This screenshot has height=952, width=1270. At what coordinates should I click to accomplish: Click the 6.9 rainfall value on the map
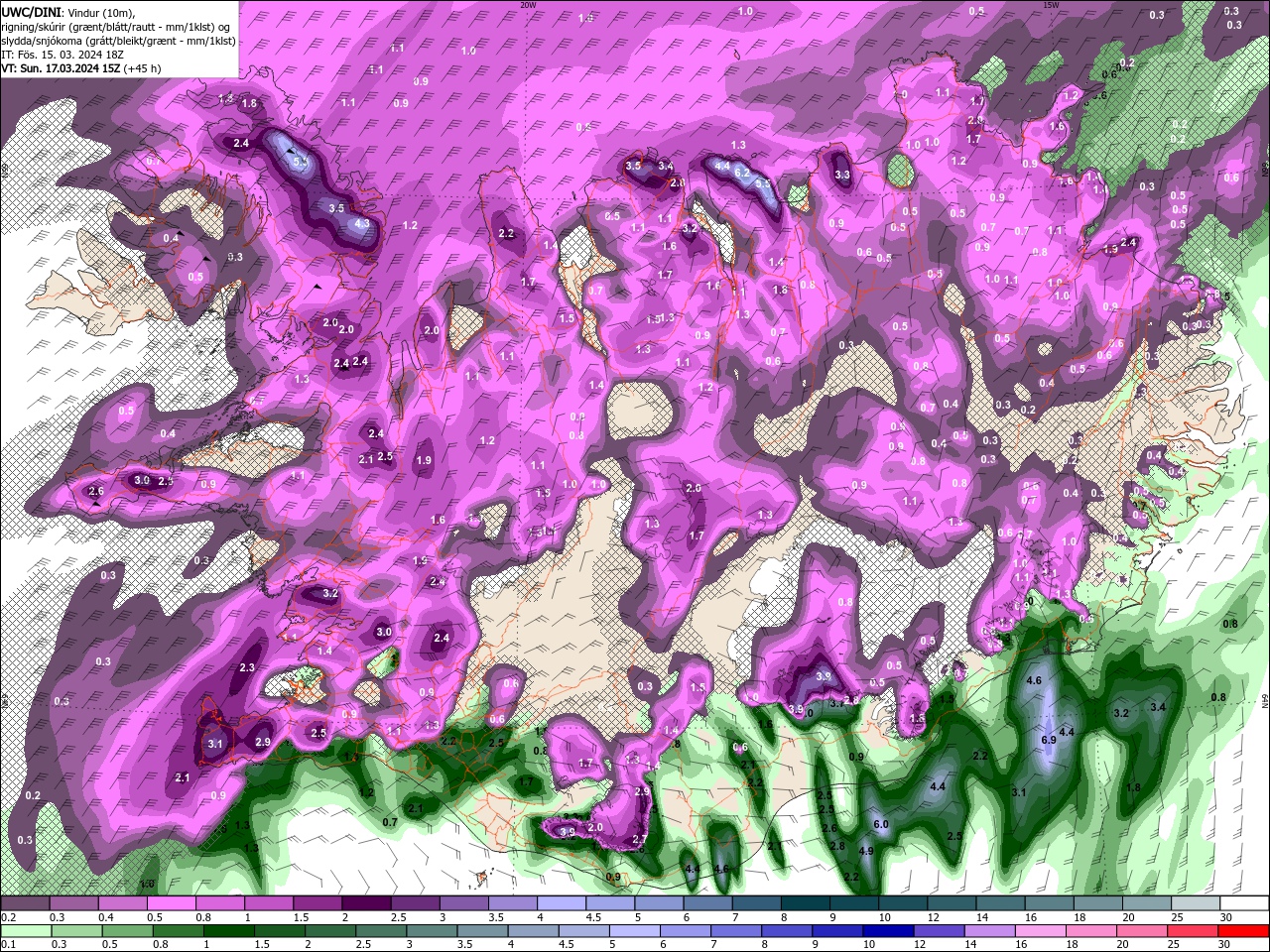(x=1049, y=740)
